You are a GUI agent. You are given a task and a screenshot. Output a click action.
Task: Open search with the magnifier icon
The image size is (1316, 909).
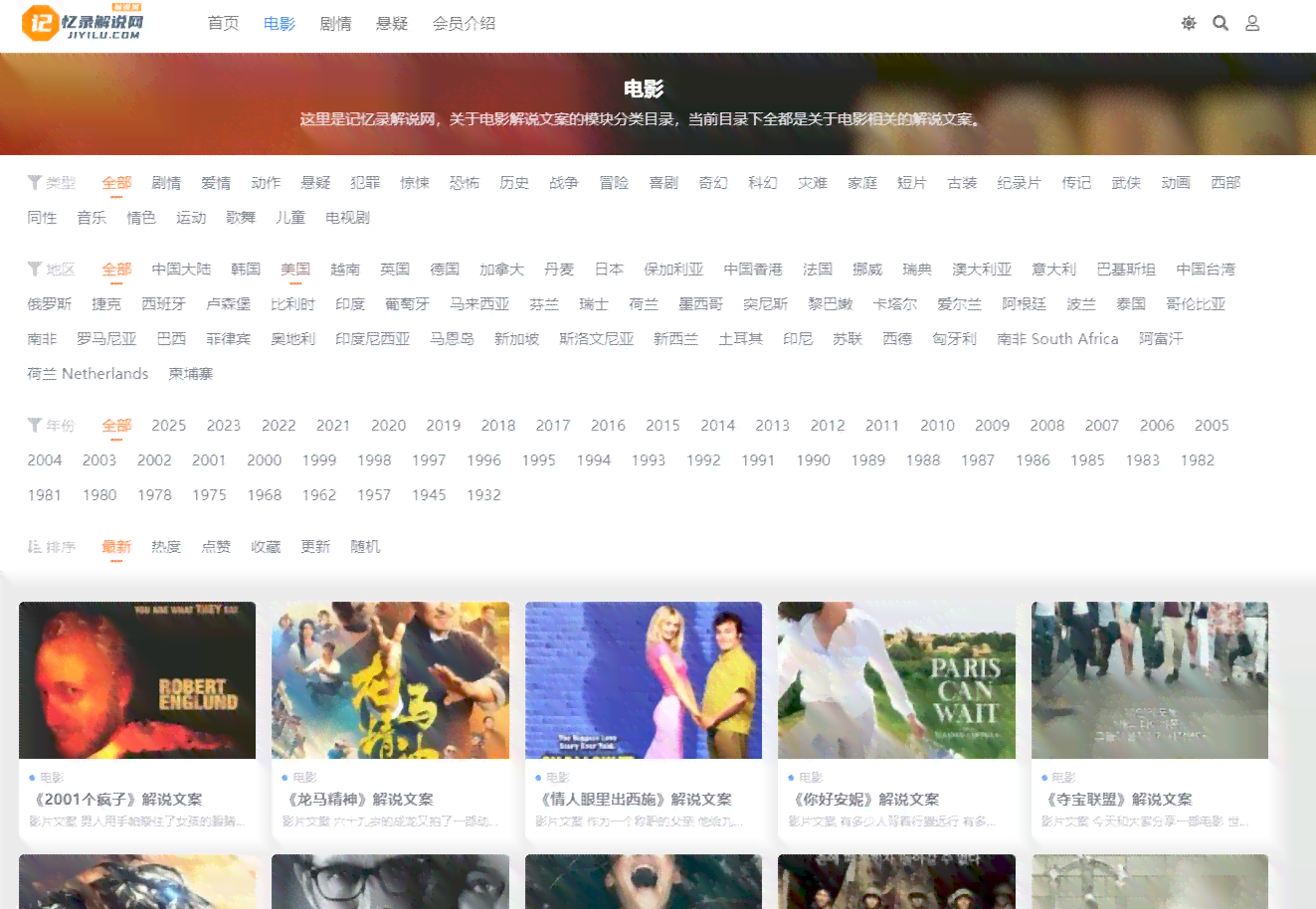pos(1221,23)
